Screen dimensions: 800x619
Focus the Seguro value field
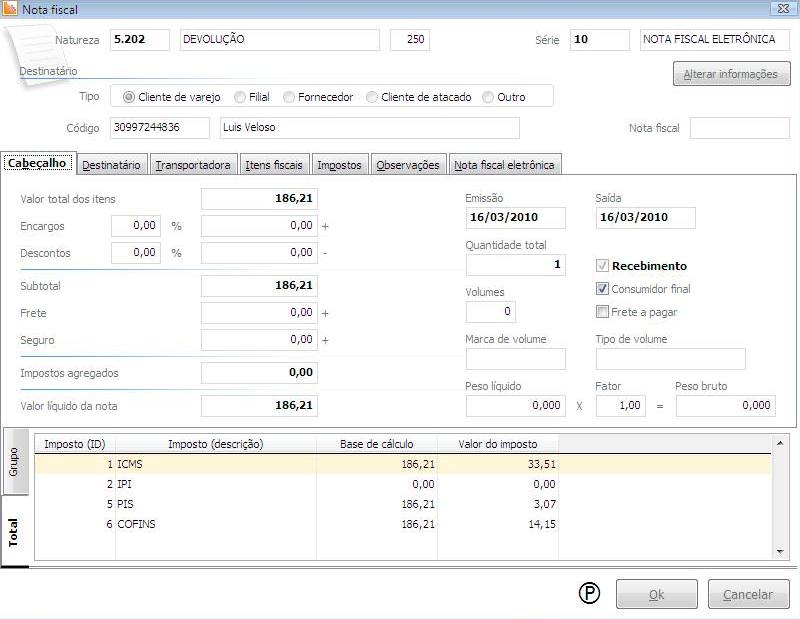(259, 340)
